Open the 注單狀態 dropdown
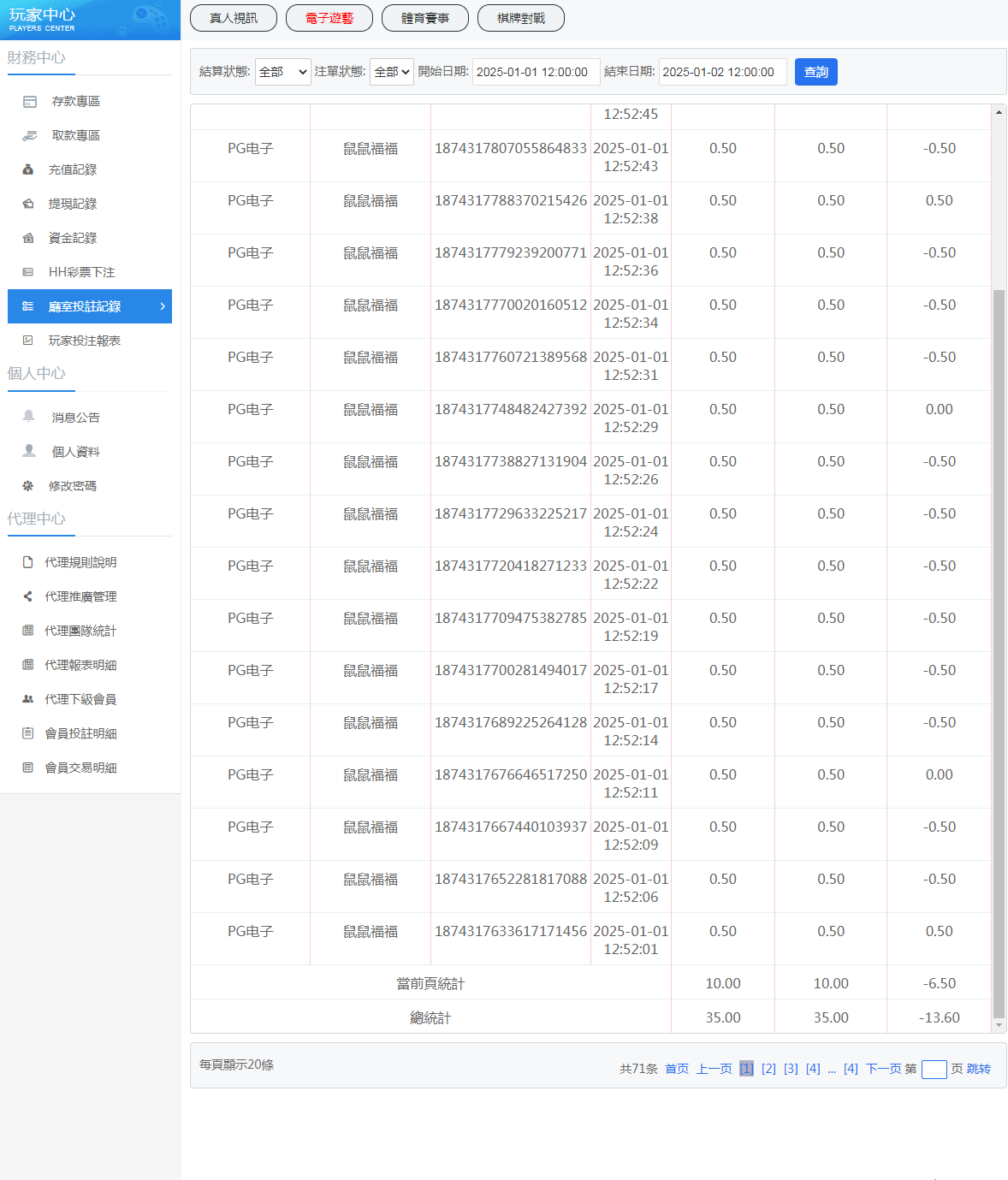Image resolution: width=1008 pixels, height=1180 pixels. point(391,72)
